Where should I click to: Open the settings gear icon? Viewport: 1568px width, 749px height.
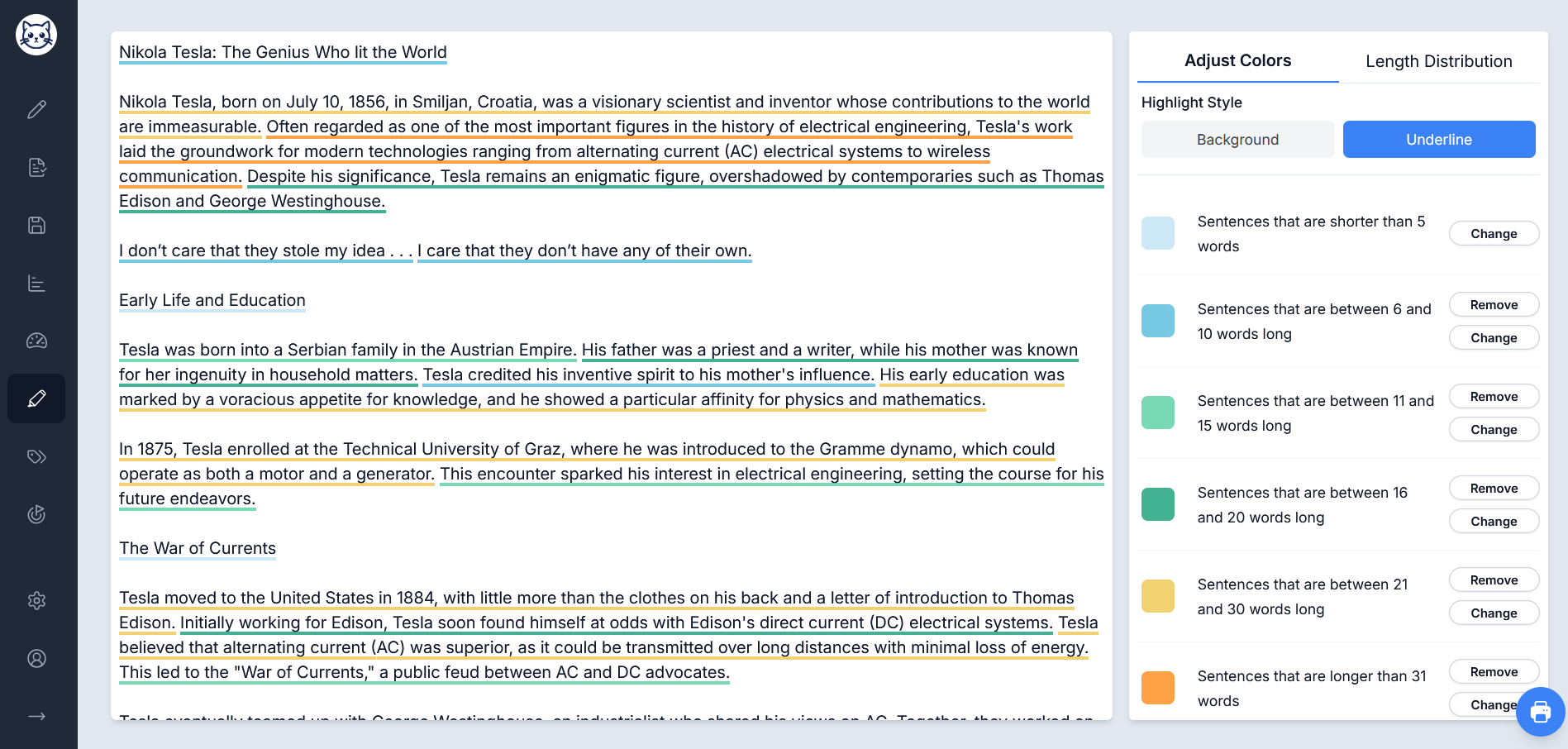36,600
